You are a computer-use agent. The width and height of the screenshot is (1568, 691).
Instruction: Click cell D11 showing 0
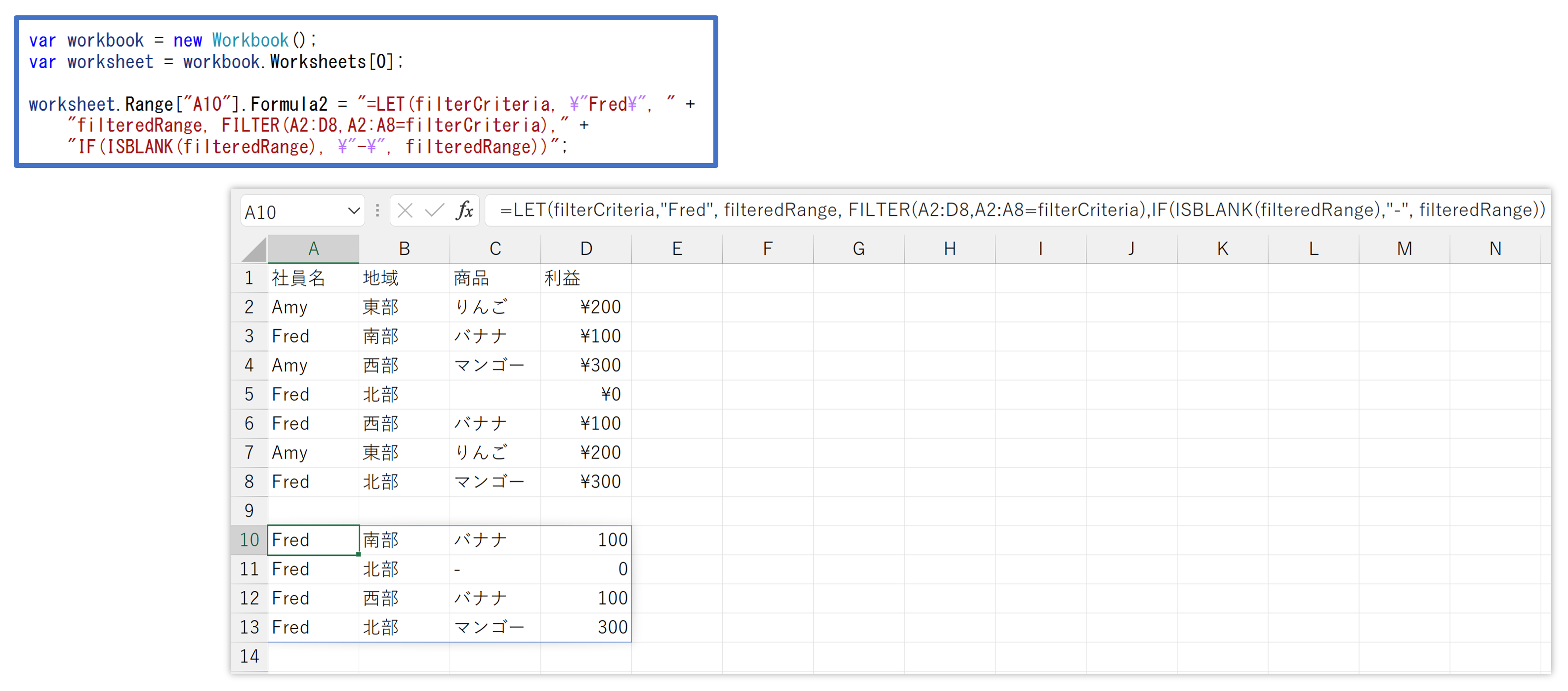coord(585,569)
